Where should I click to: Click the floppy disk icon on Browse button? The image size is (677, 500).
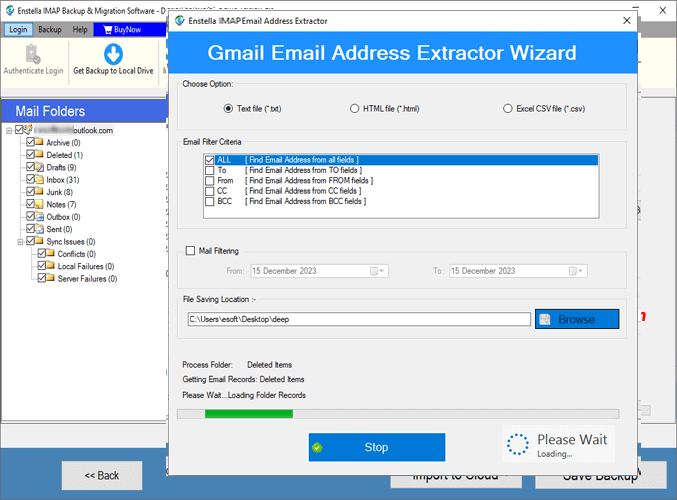coord(545,320)
